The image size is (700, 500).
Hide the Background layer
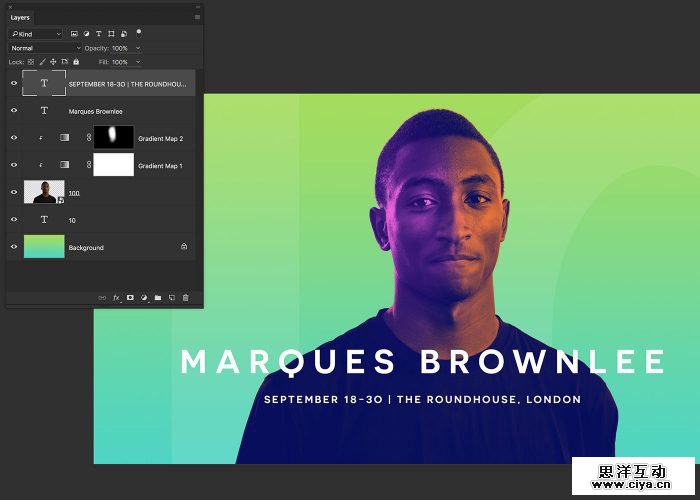coord(14,247)
